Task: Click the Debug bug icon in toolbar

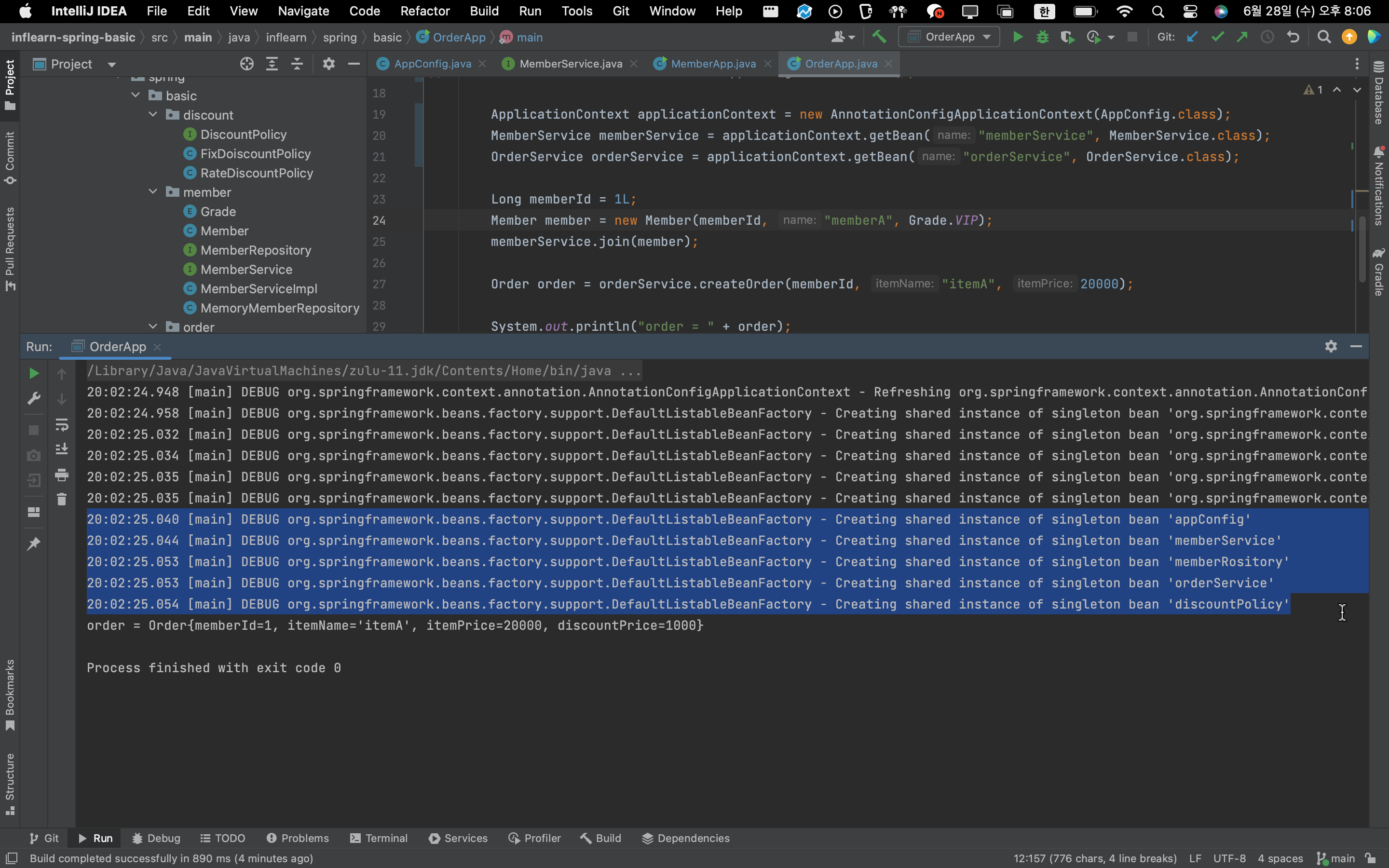Action: pos(1042,37)
